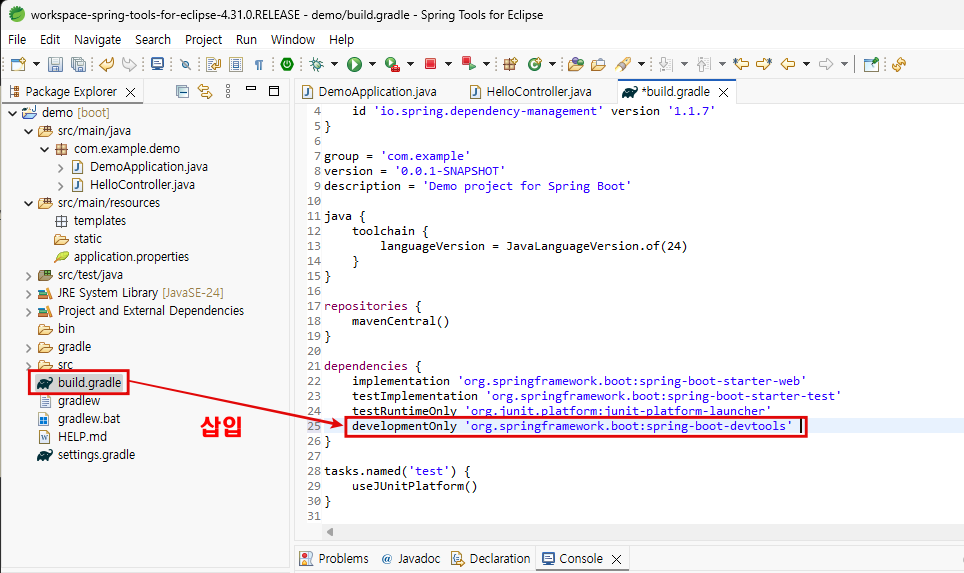Click the Save icon in toolbar

55,64
